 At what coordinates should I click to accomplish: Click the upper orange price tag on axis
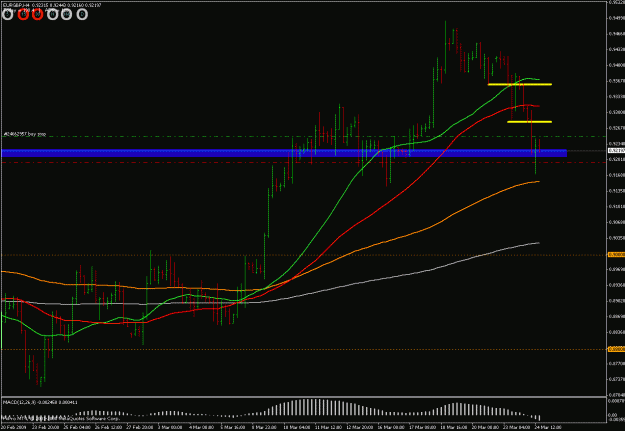[616, 254]
